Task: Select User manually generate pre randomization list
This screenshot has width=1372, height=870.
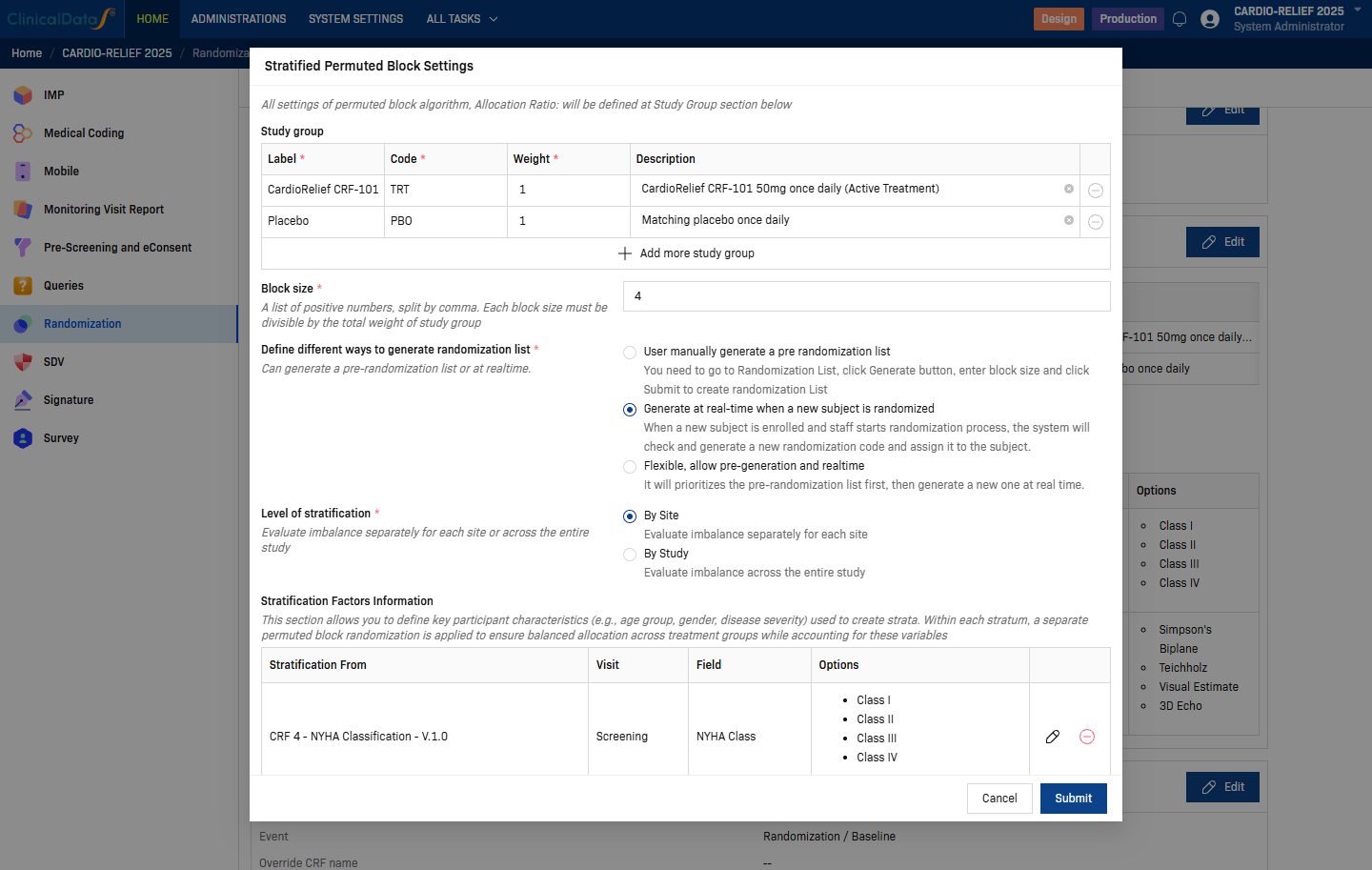Action: coord(630,353)
